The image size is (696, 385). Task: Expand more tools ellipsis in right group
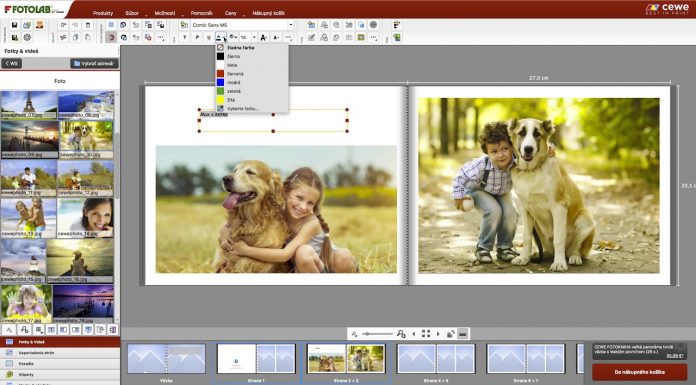coord(374,38)
